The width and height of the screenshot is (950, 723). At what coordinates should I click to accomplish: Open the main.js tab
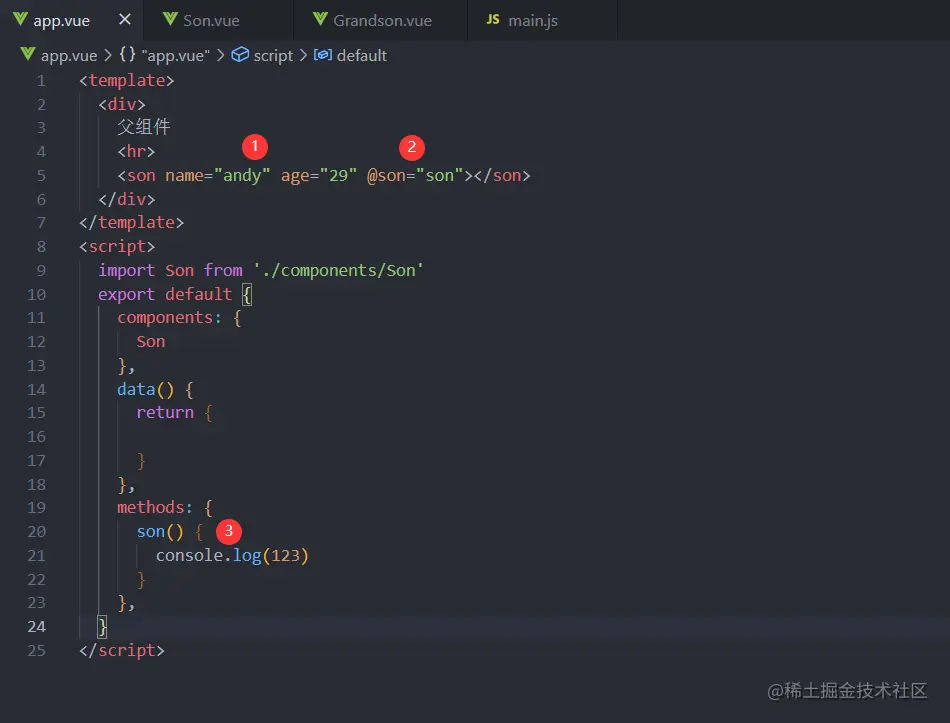(x=542, y=20)
